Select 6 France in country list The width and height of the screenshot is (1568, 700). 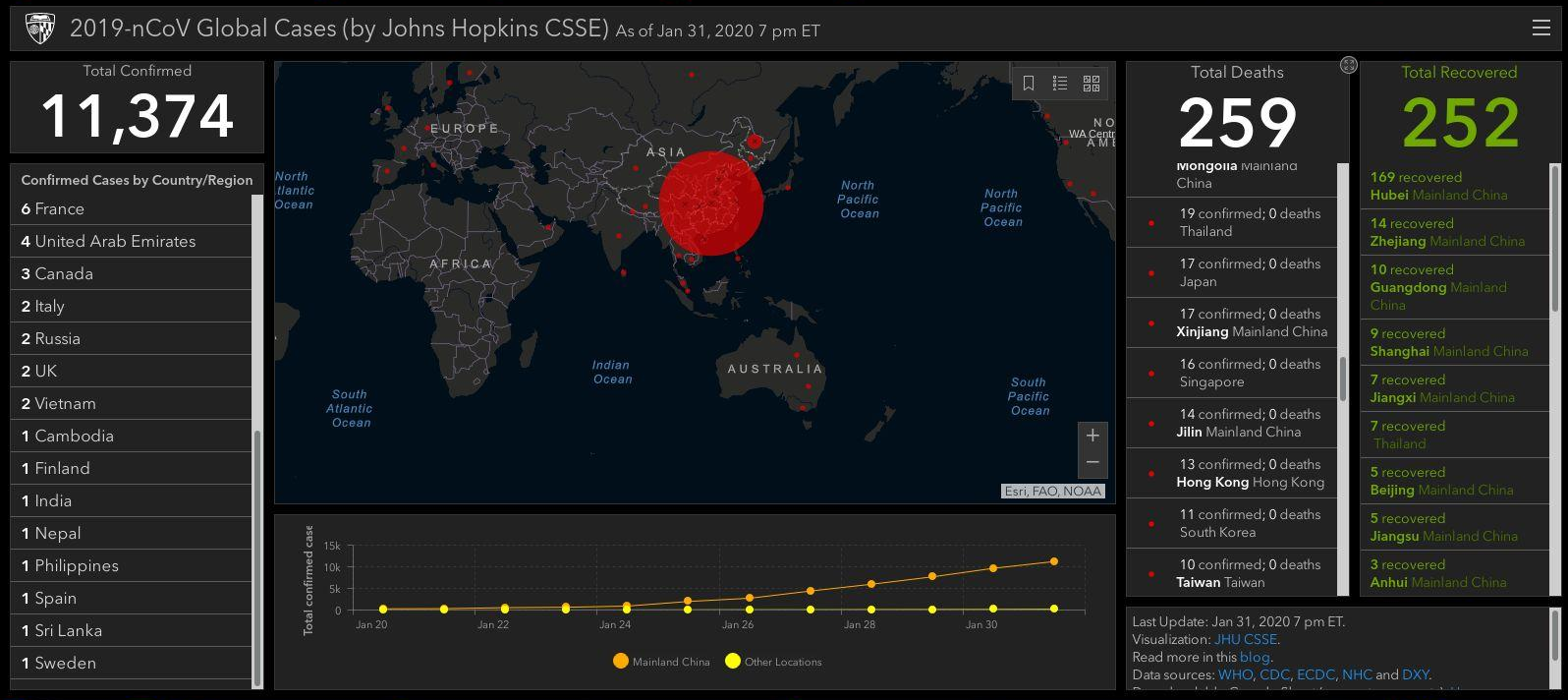click(131, 208)
